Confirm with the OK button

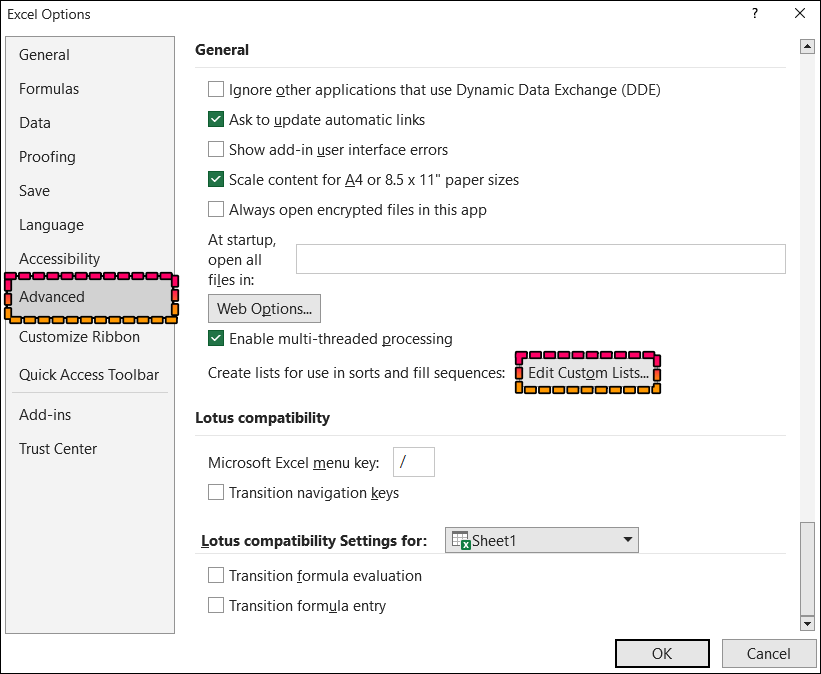[662, 654]
